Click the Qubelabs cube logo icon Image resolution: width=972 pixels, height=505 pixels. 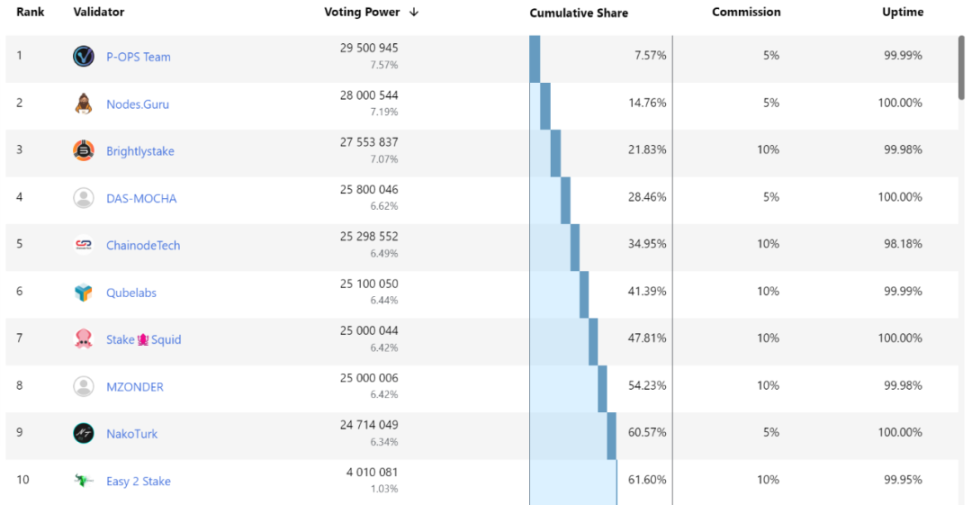84,293
